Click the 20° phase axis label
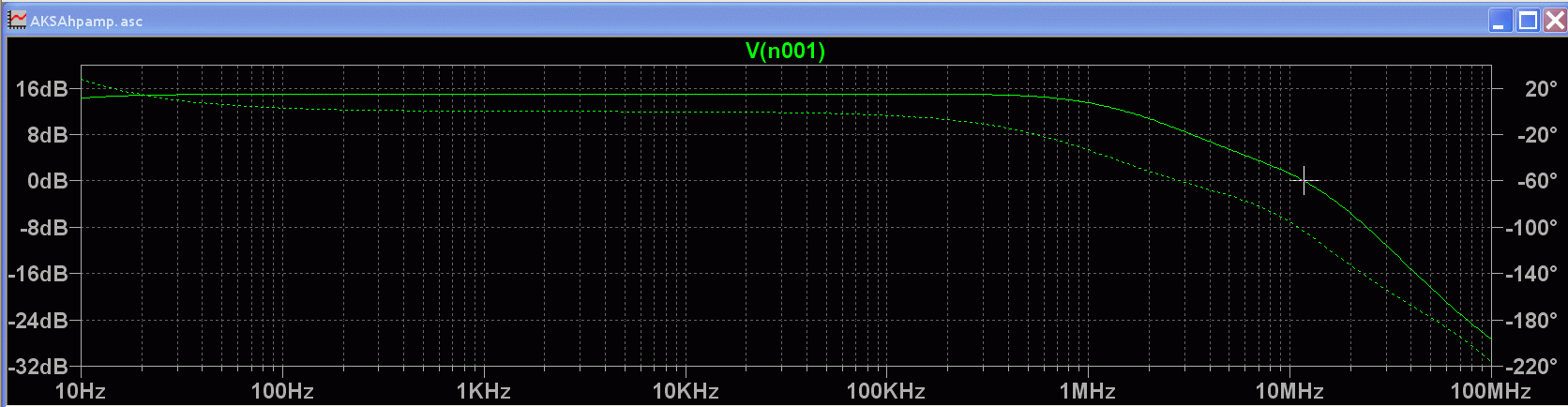 click(1541, 89)
